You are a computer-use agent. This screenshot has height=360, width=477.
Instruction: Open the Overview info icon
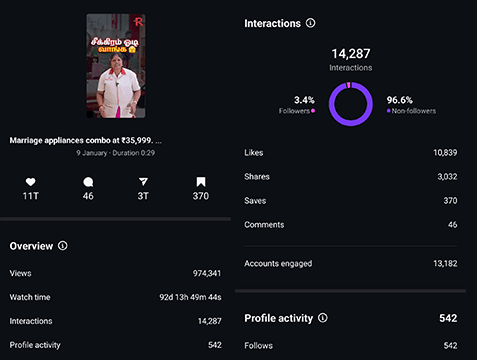coord(63,246)
